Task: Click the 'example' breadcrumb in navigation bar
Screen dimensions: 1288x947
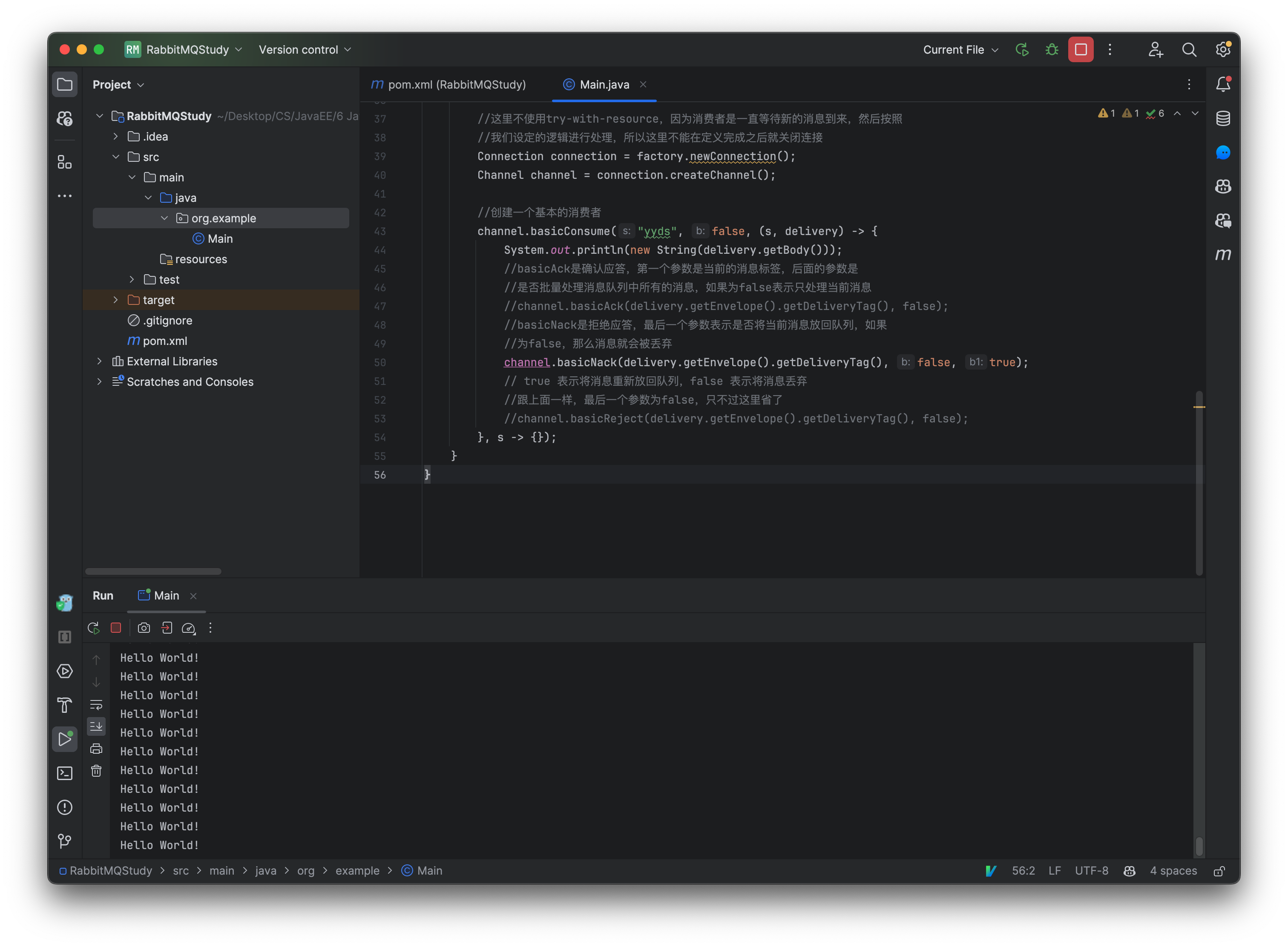Action: pyautogui.click(x=356, y=871)
